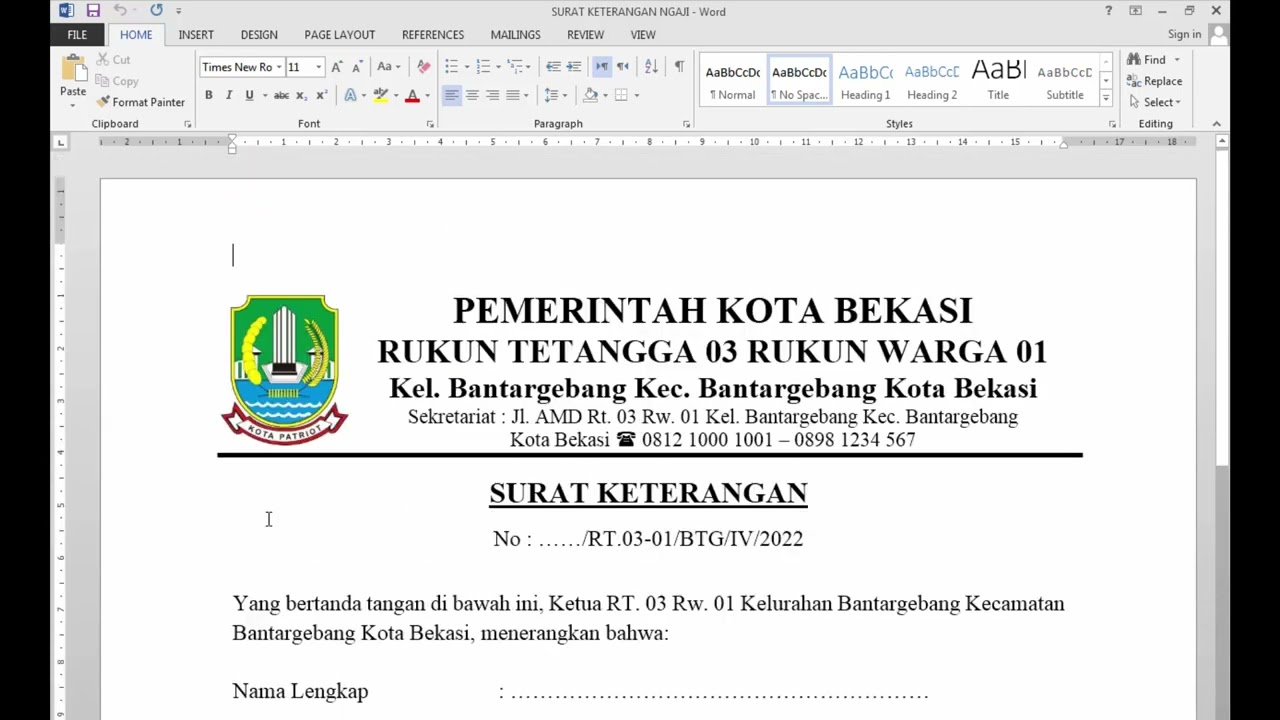Click Find in the Editing group
Viewport: 1280px width, 720px height.
click(1146, 60)
